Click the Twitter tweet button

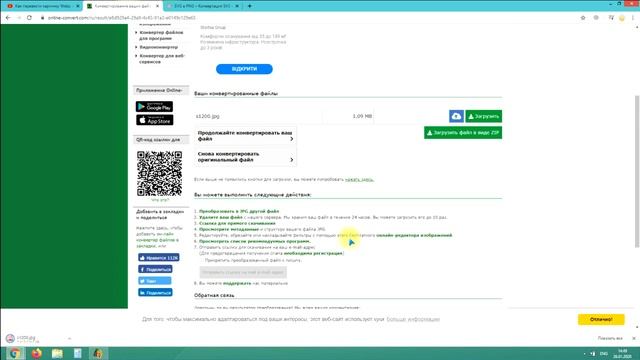coord(155,281)
